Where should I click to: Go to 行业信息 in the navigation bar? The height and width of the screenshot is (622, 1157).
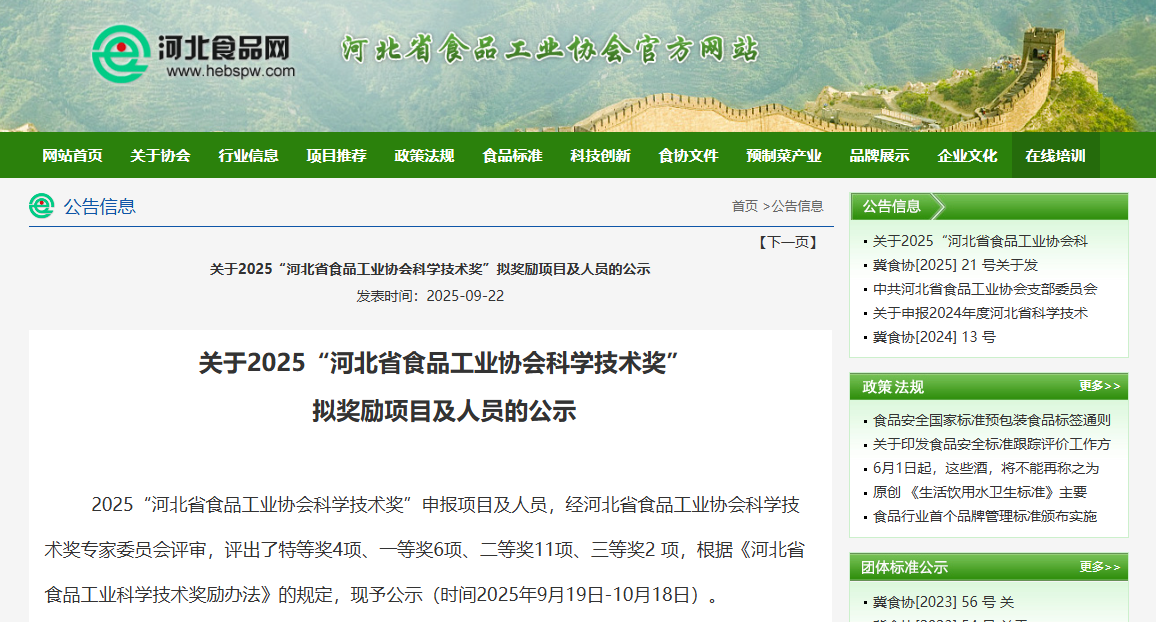[248, 156]
